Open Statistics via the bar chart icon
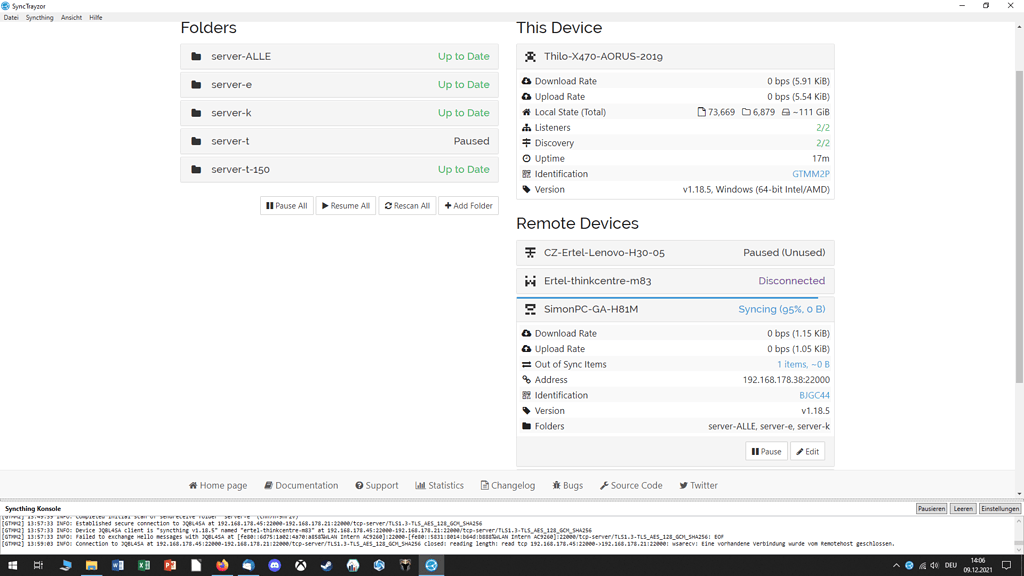The width and height of the screenshot is (1024, 576). [419, 485]
